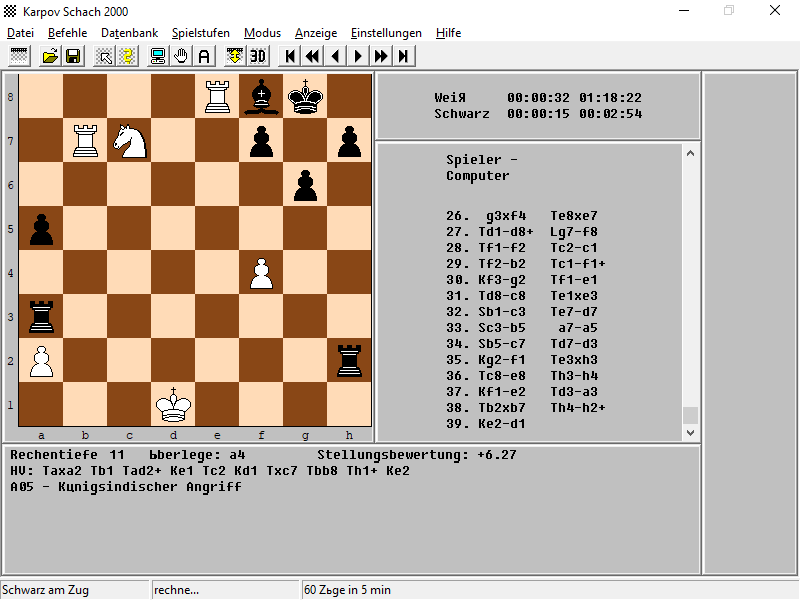This screenshot has width=800, height=600.
Task: Click the HV main line text
Action: click(210, 470)
